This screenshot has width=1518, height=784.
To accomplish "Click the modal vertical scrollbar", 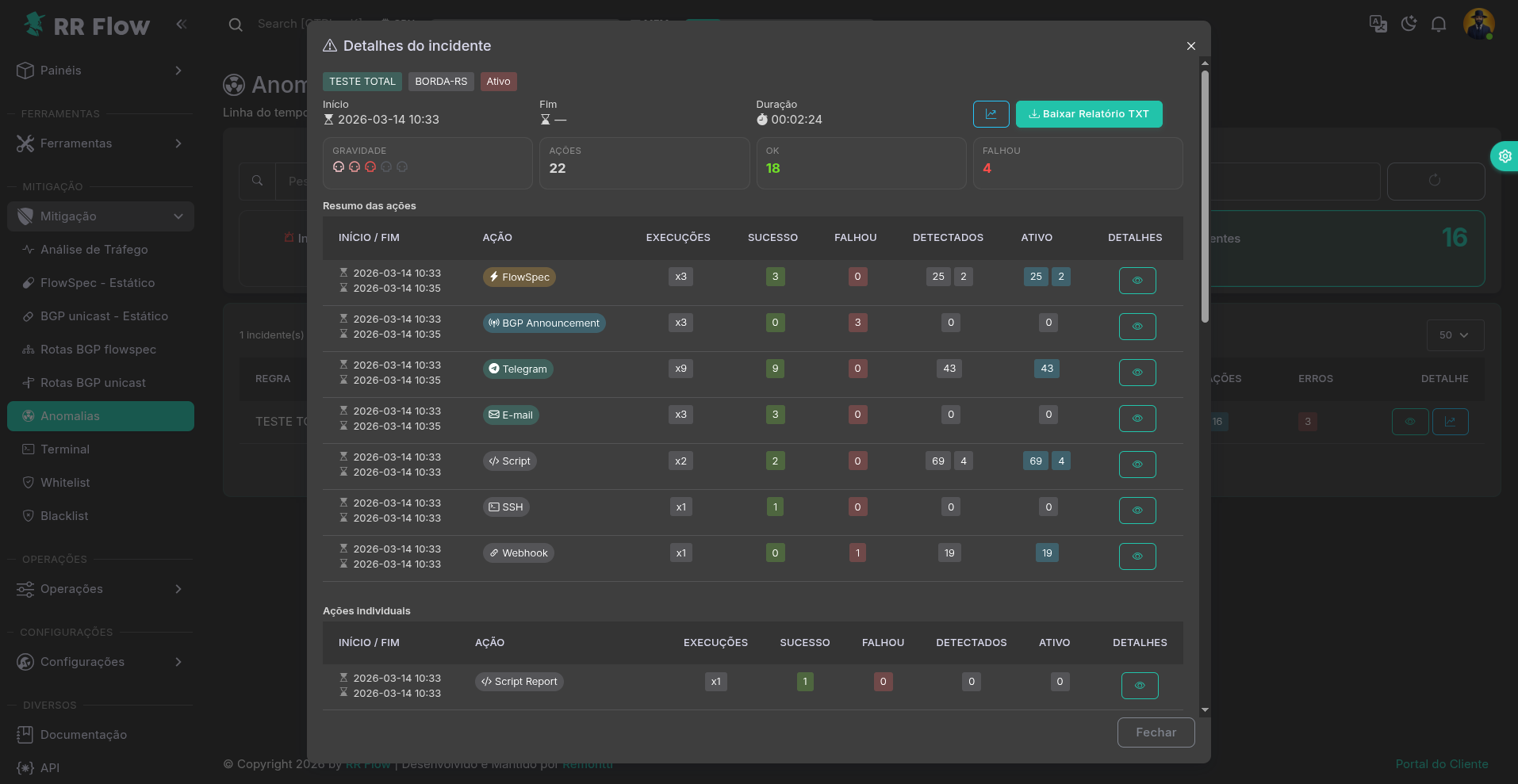I will coord(1205,198).
